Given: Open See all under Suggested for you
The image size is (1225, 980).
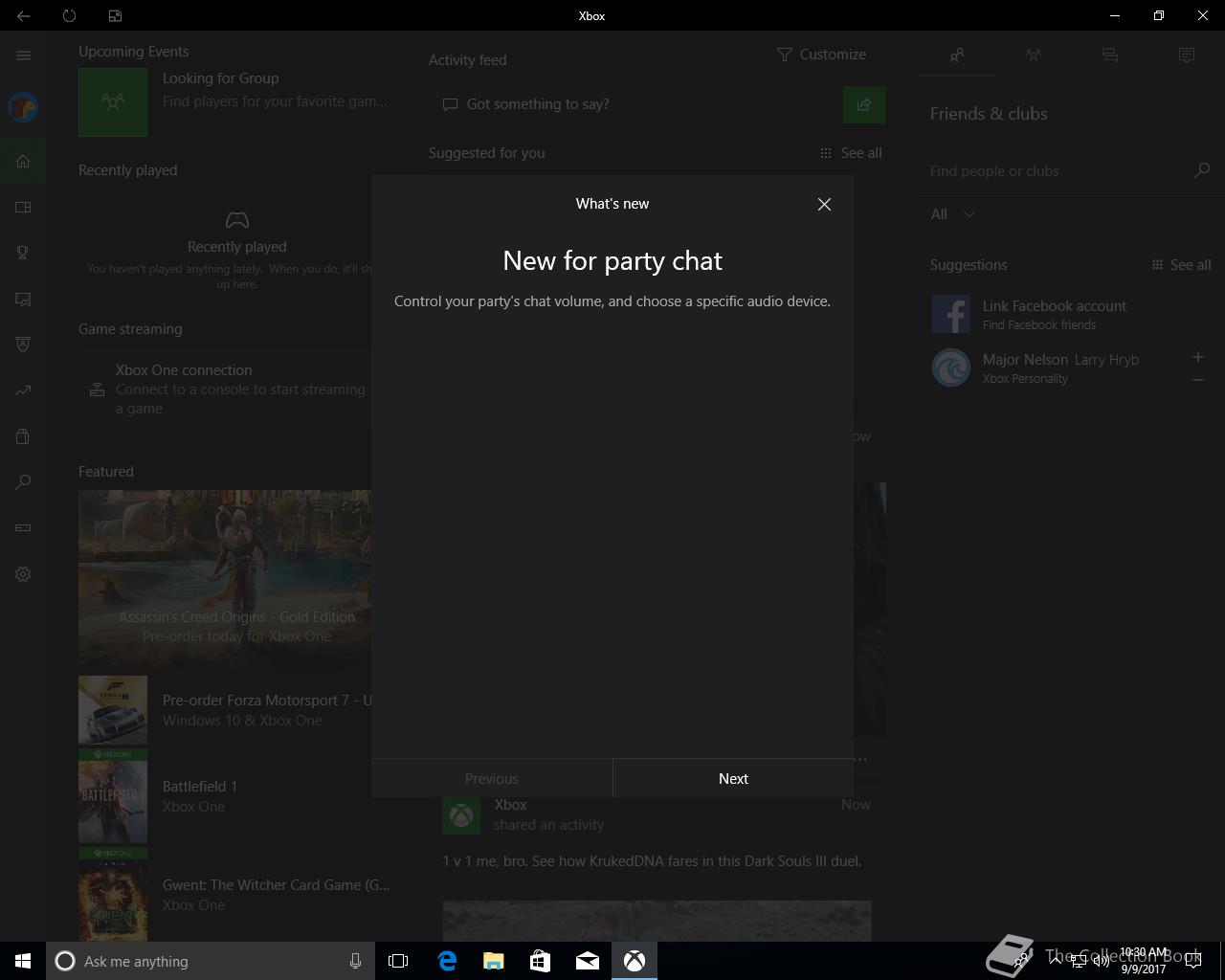Looking at the screenshot, I should coord(851,153).
